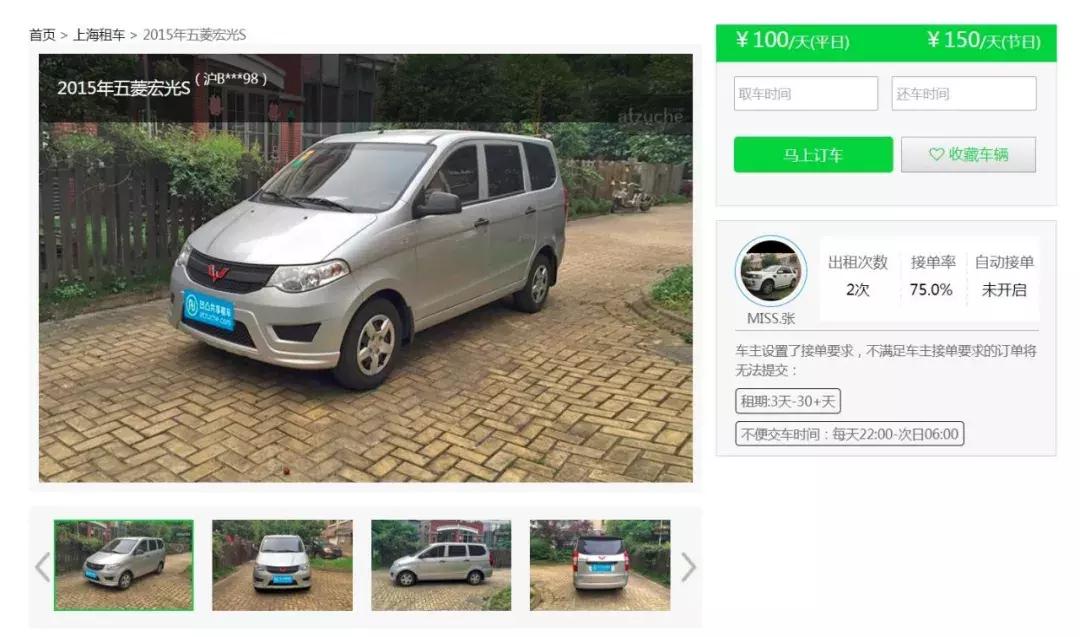Click the ¥150/天 holiday price label

[983, 41]
